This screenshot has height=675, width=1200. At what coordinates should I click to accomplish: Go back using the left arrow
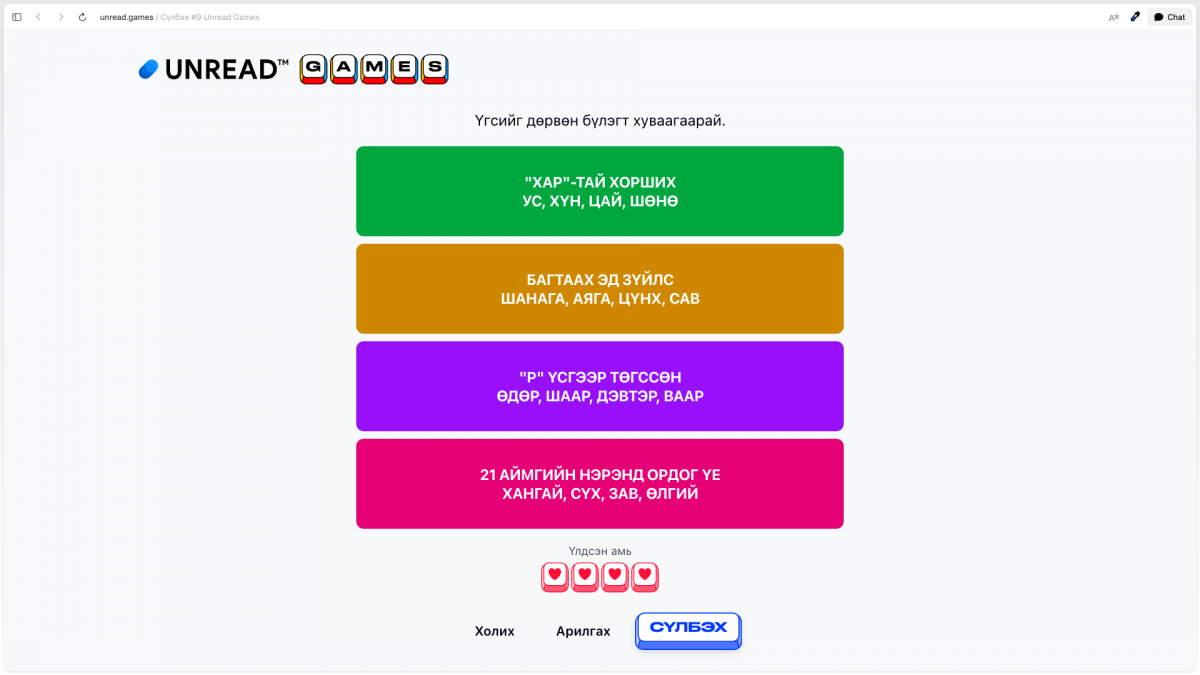click(x=38, y=17)
